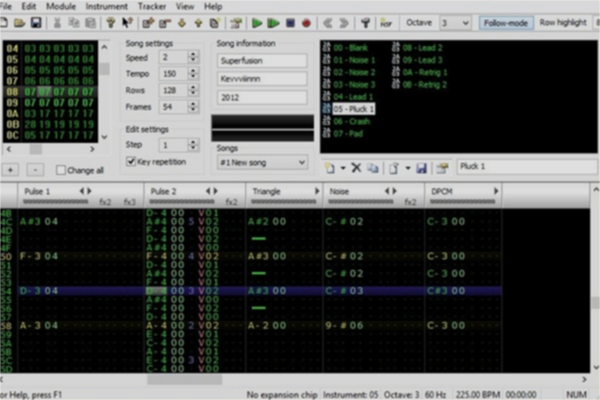Go to previous frame double-arrow icon
Screen dimensions: 600x400
pos(328,23)
